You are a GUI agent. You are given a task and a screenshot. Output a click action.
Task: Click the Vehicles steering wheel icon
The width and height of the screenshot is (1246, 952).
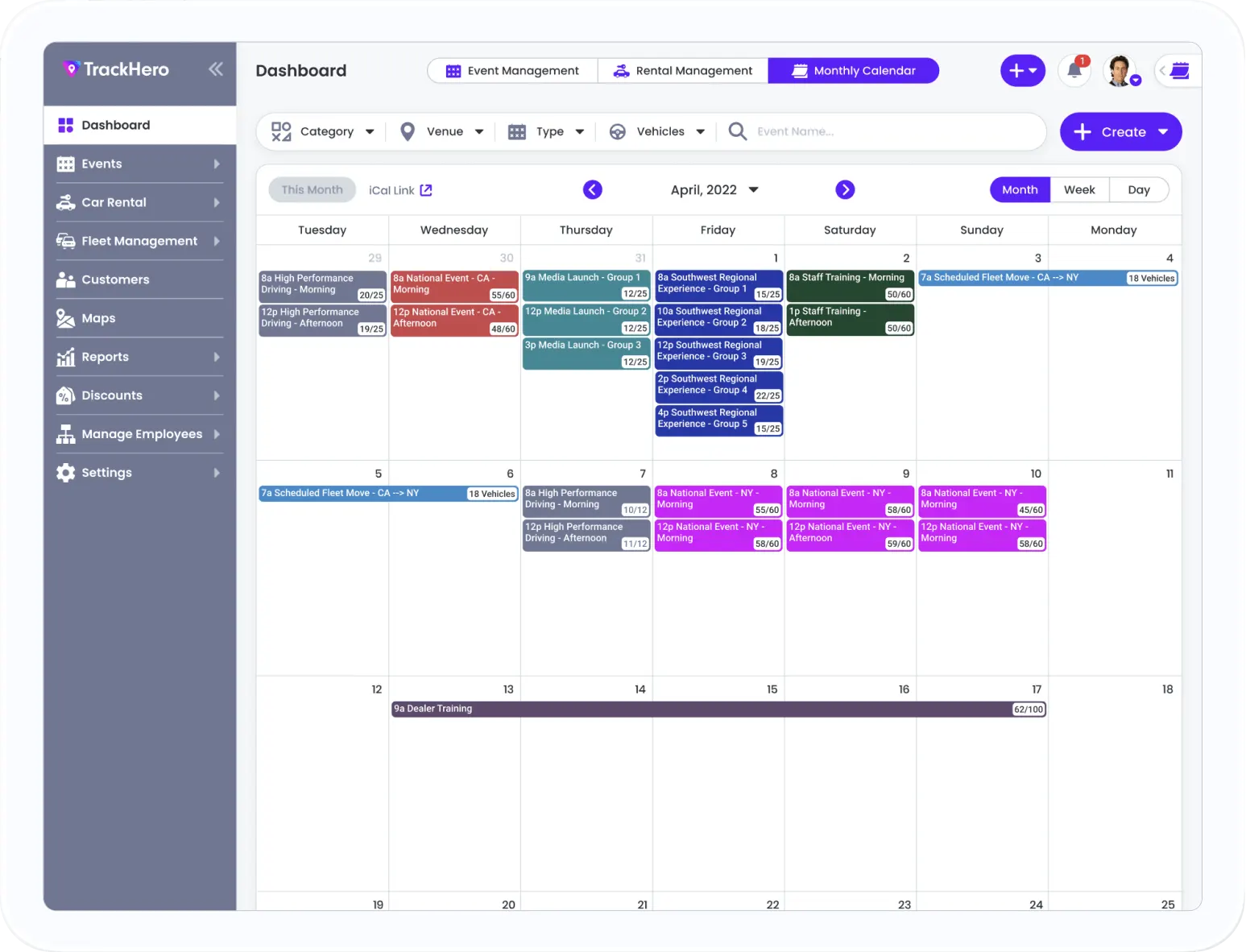coord(618,131)
